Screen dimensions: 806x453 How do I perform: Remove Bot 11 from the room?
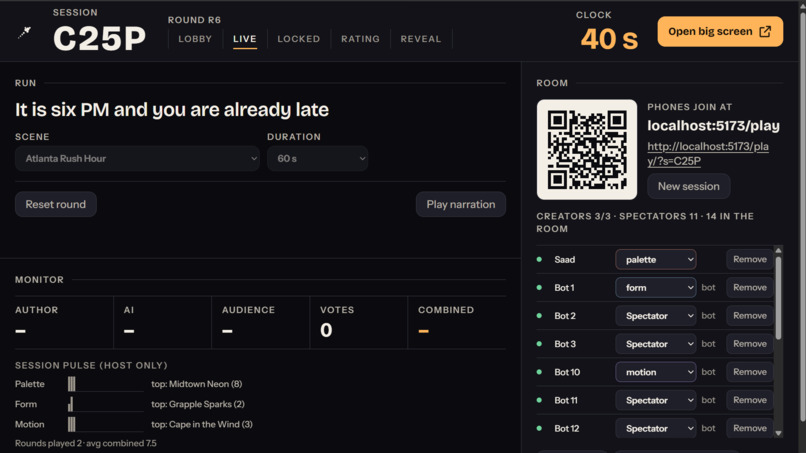[749, 400]
